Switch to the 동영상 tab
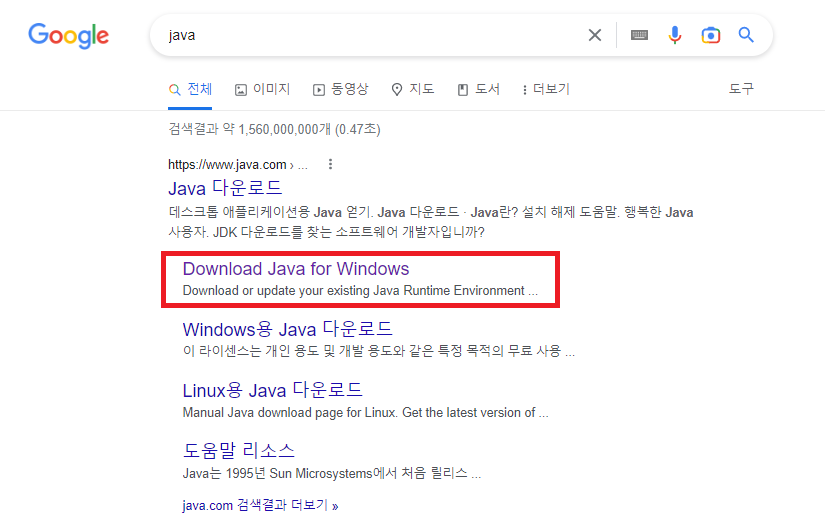The image size is (825, 524). (340, 89)
